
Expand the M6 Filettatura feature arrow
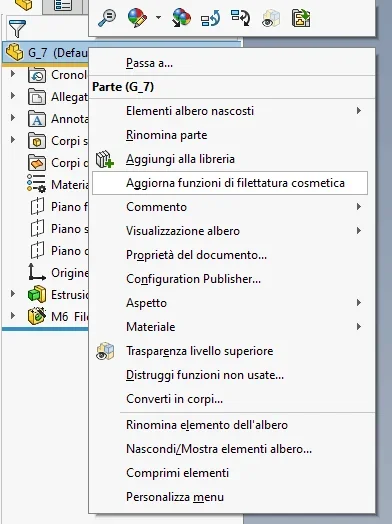13,315
